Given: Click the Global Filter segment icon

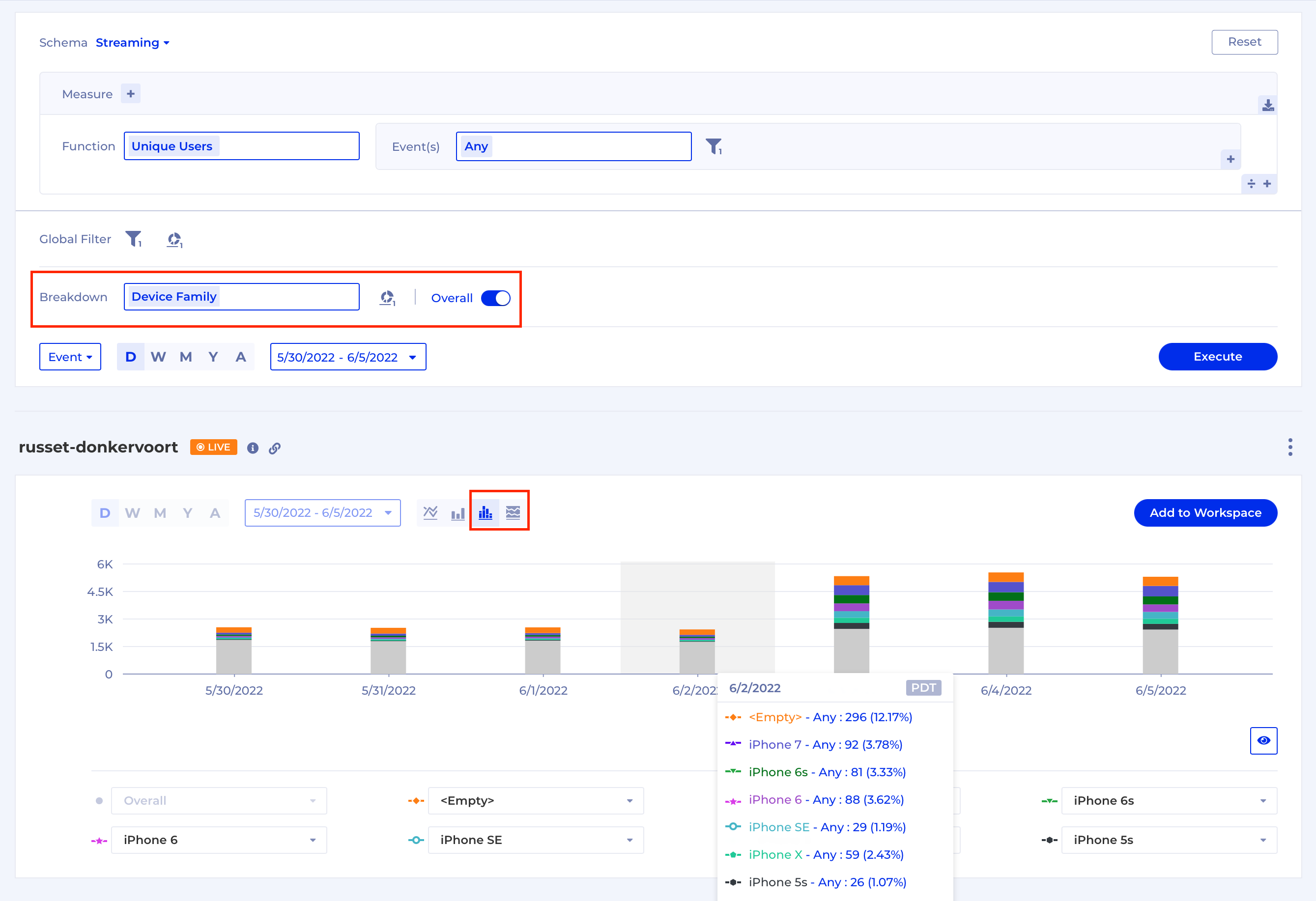Looking at the screenshot, I should pos(174,239).
